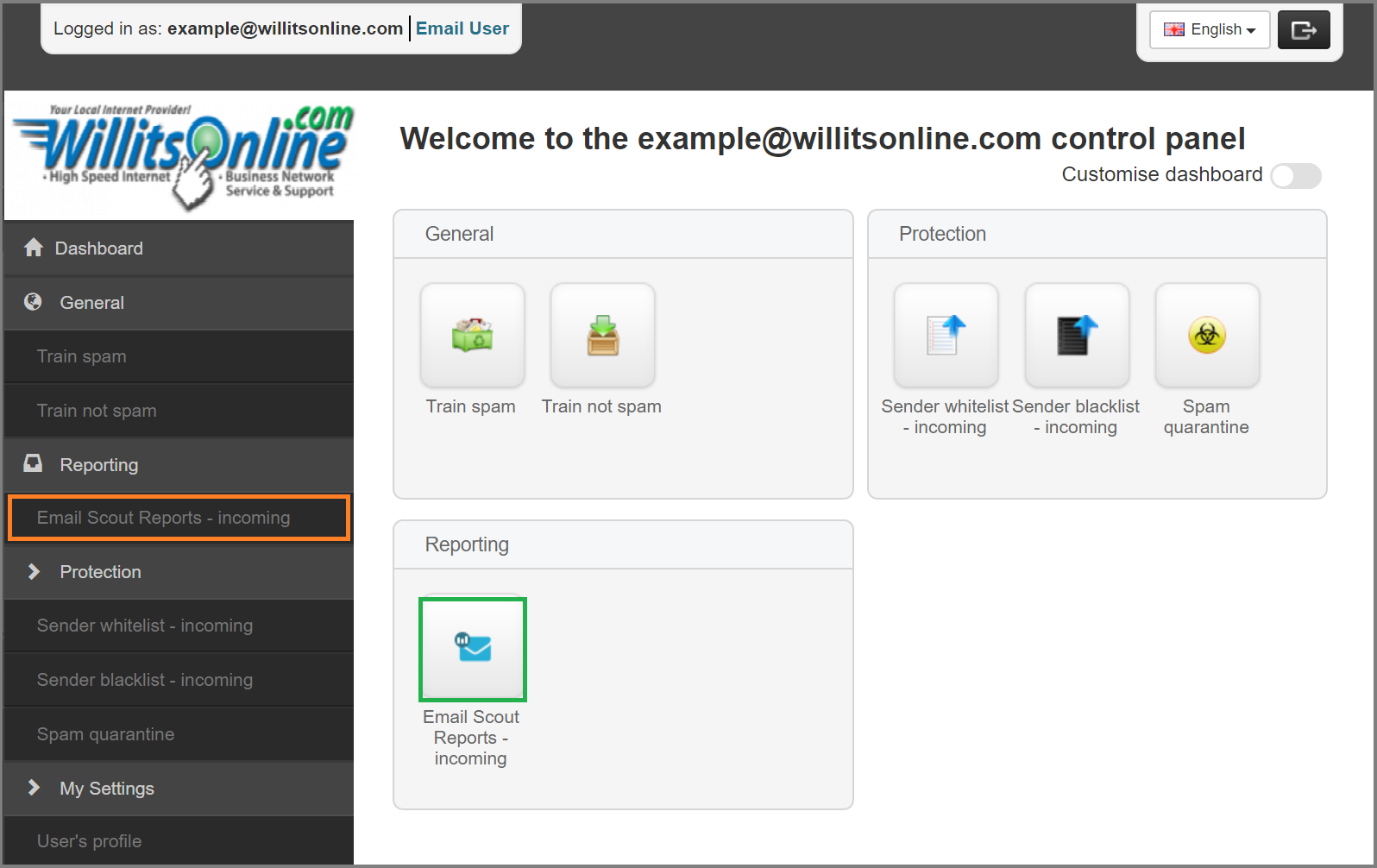Open Sender whitelist - incoming dashboard icon
Image resolution: width=1377 pixels, height=868 pixels.
pos(946,335)
